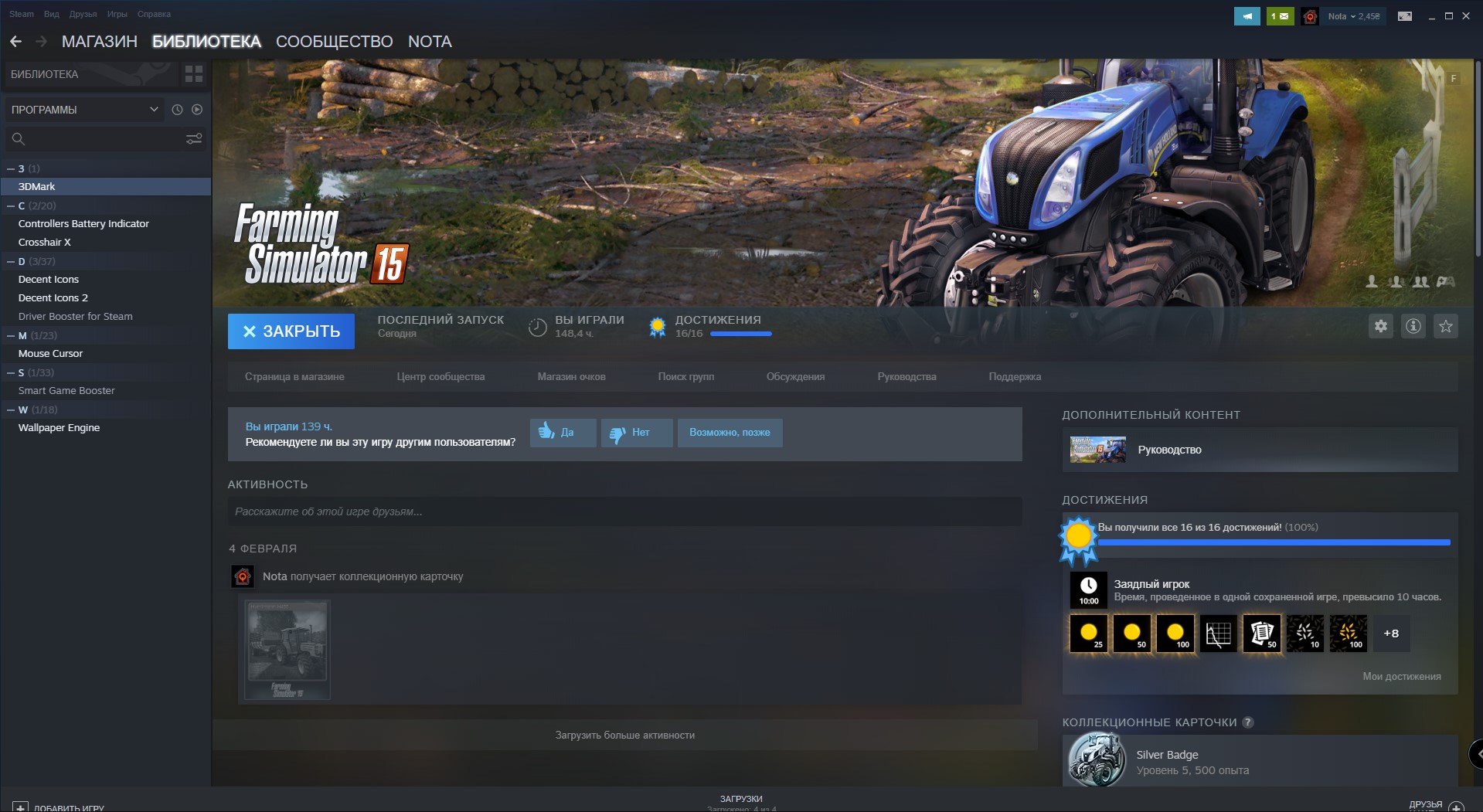
Task: Click the ЗАКРЫТЬ button
Action: coord(291,331)
